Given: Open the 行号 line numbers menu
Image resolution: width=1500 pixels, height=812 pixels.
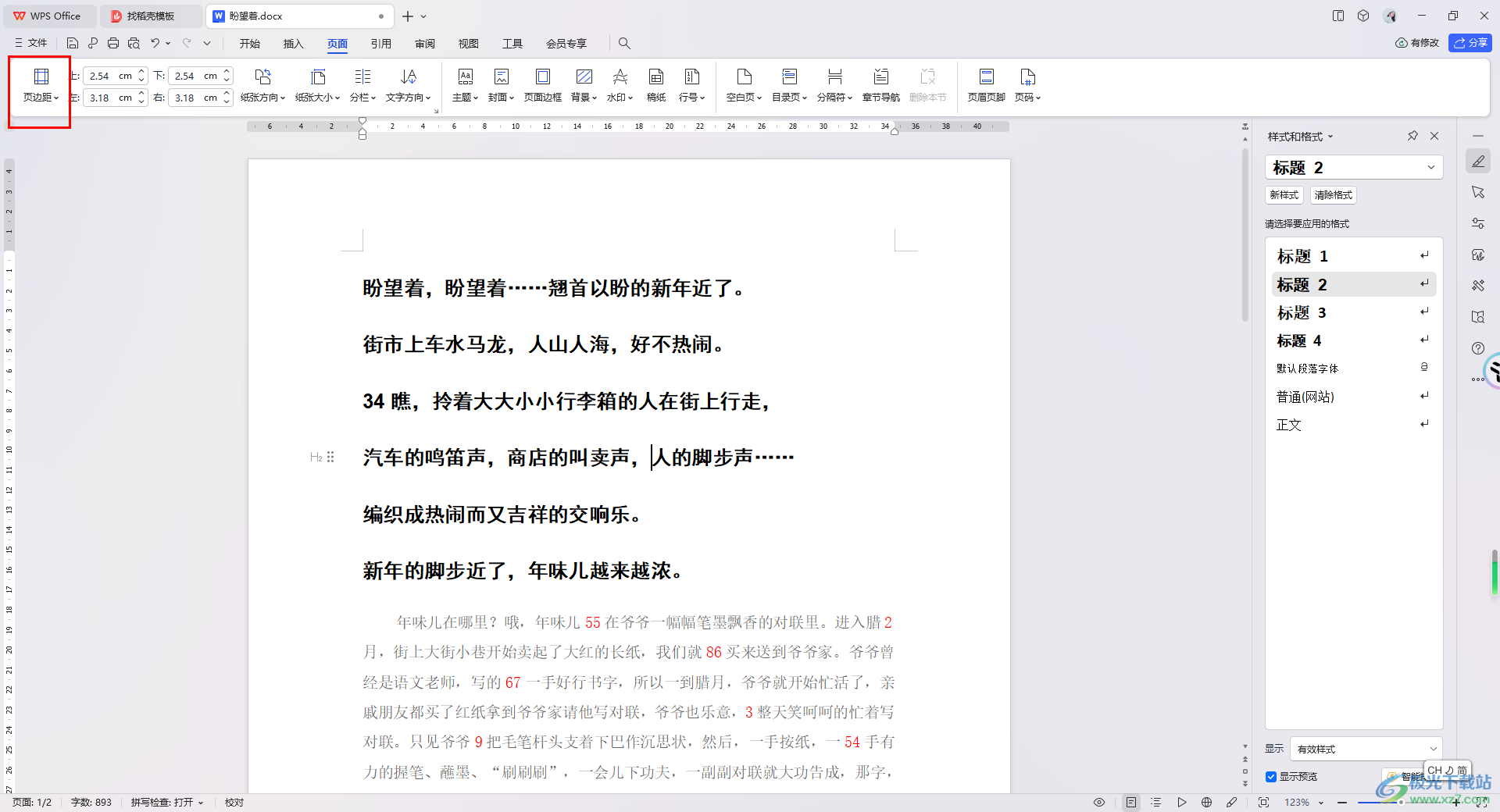Looking at the screenshot, I should point(691,86).
